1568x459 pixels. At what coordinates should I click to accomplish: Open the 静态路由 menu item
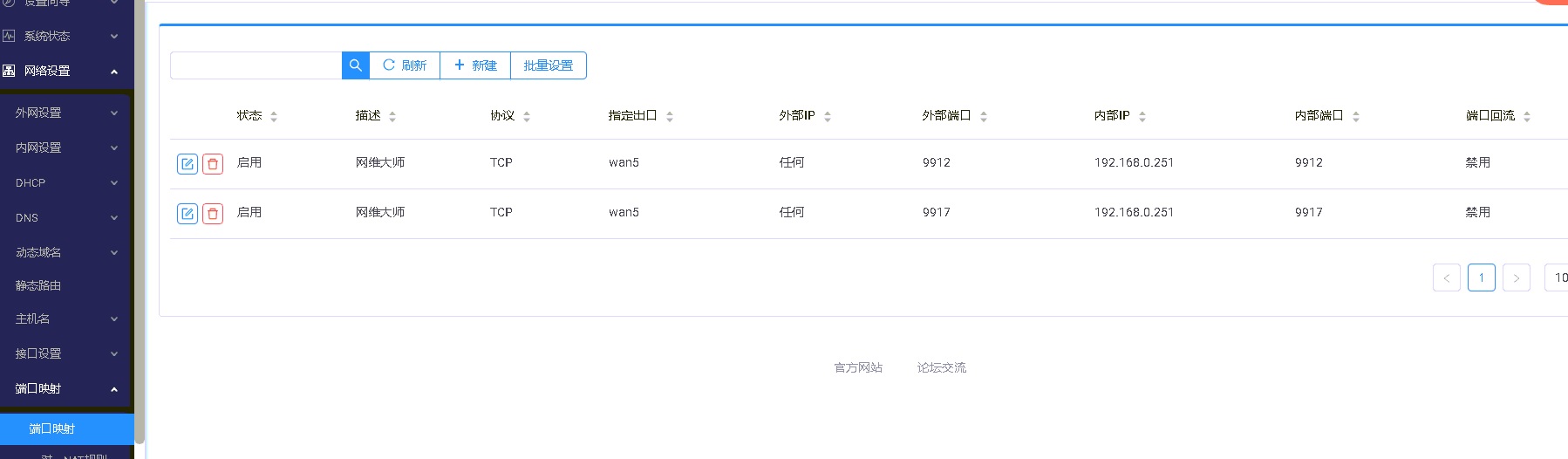click(x=38, y=285)
